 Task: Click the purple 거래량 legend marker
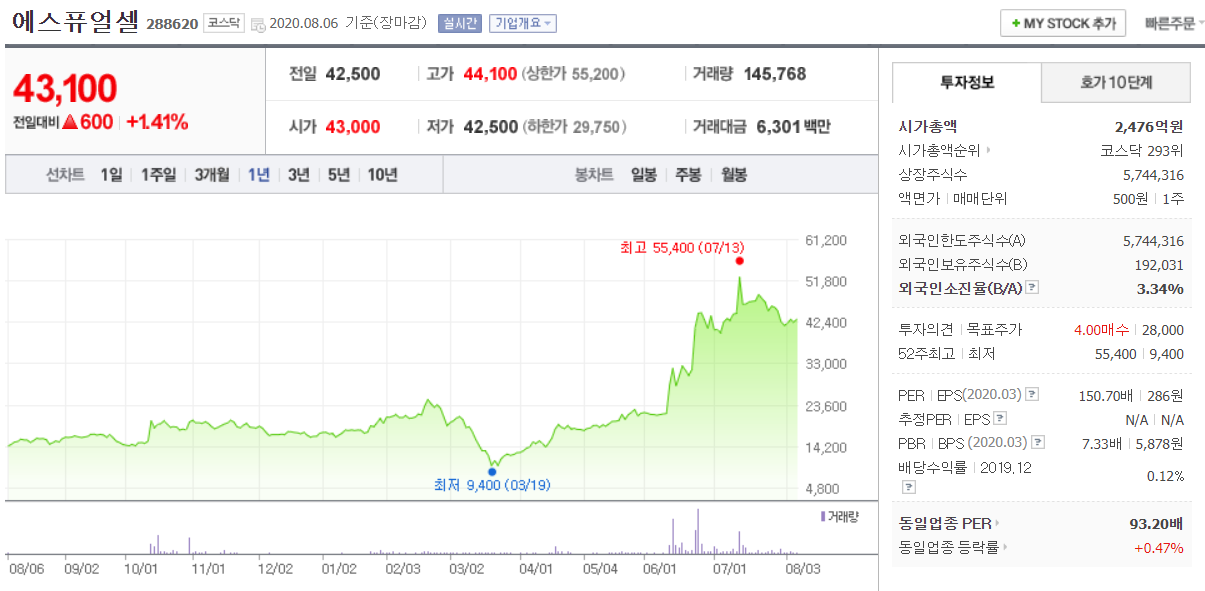(822, 516)
